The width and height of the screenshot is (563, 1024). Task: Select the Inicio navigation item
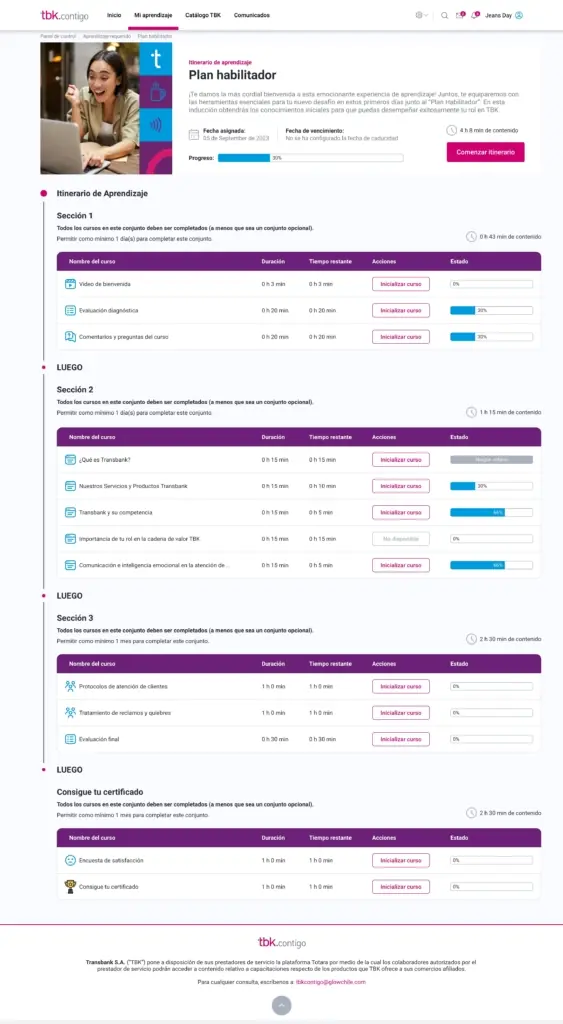click(114, 15)
